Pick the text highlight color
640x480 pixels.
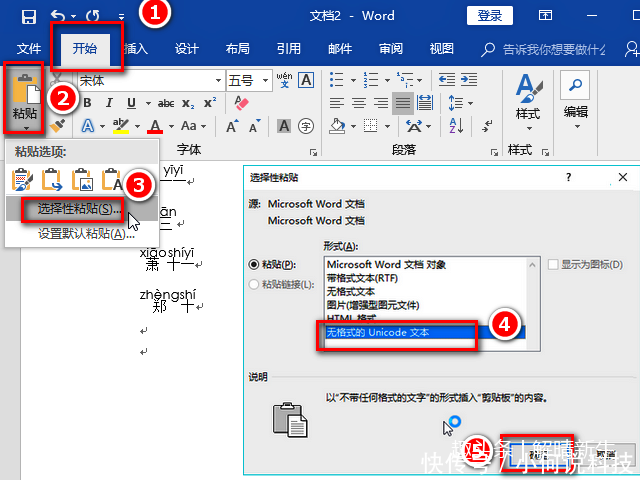tap(121, 126)
